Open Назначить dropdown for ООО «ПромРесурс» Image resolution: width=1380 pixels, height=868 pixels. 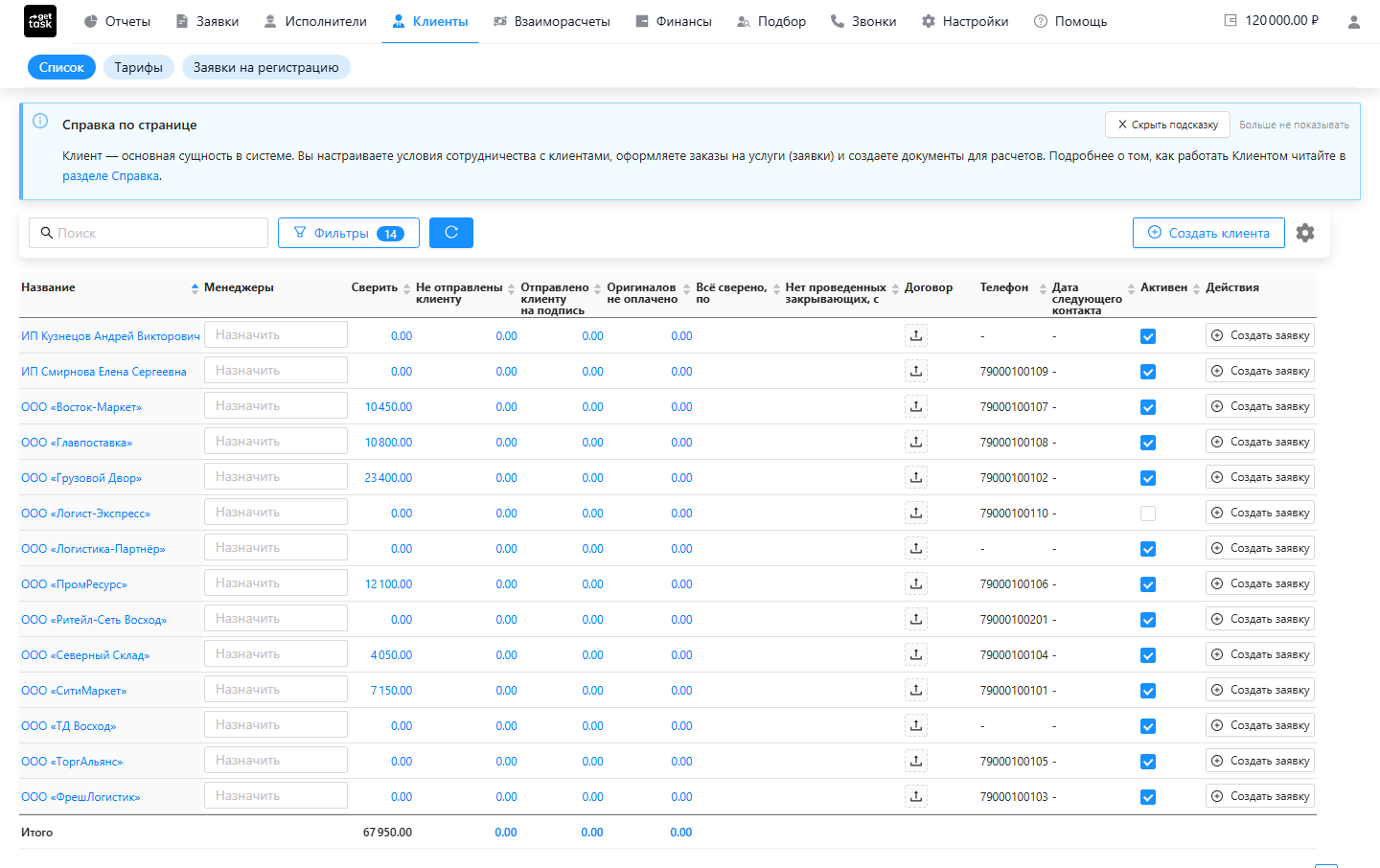point(276,583)
